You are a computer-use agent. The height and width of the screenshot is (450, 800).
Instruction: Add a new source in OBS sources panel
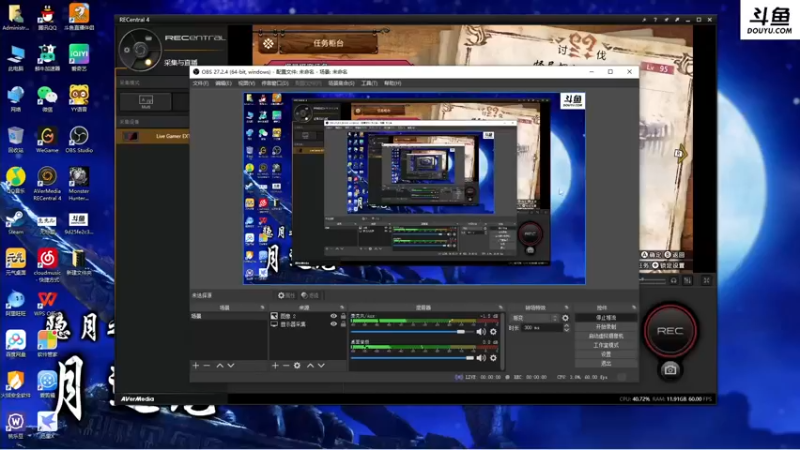(275, 365)
